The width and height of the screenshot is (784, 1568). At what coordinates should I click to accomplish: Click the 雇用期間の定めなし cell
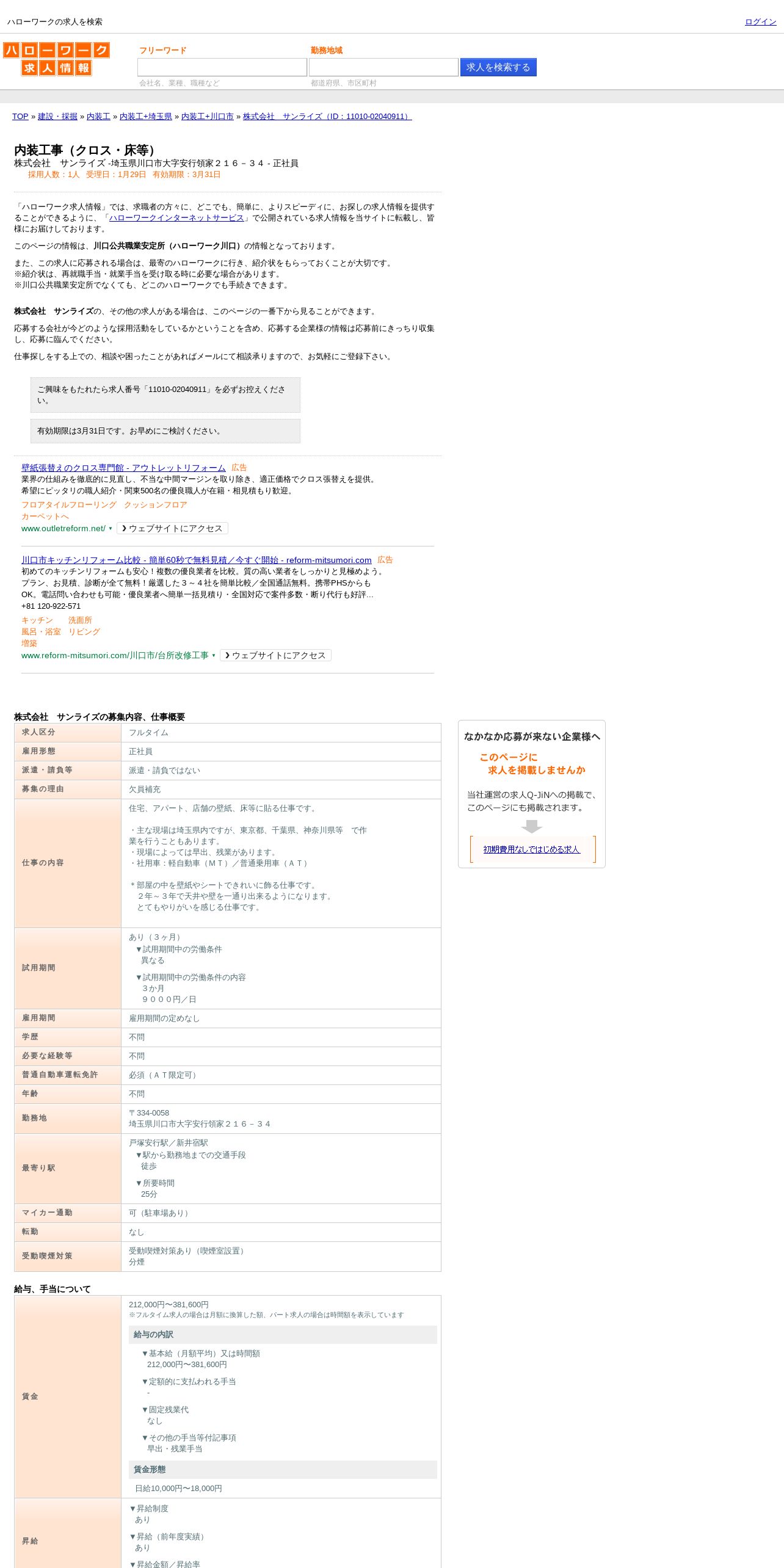[x=281, y=1018]
